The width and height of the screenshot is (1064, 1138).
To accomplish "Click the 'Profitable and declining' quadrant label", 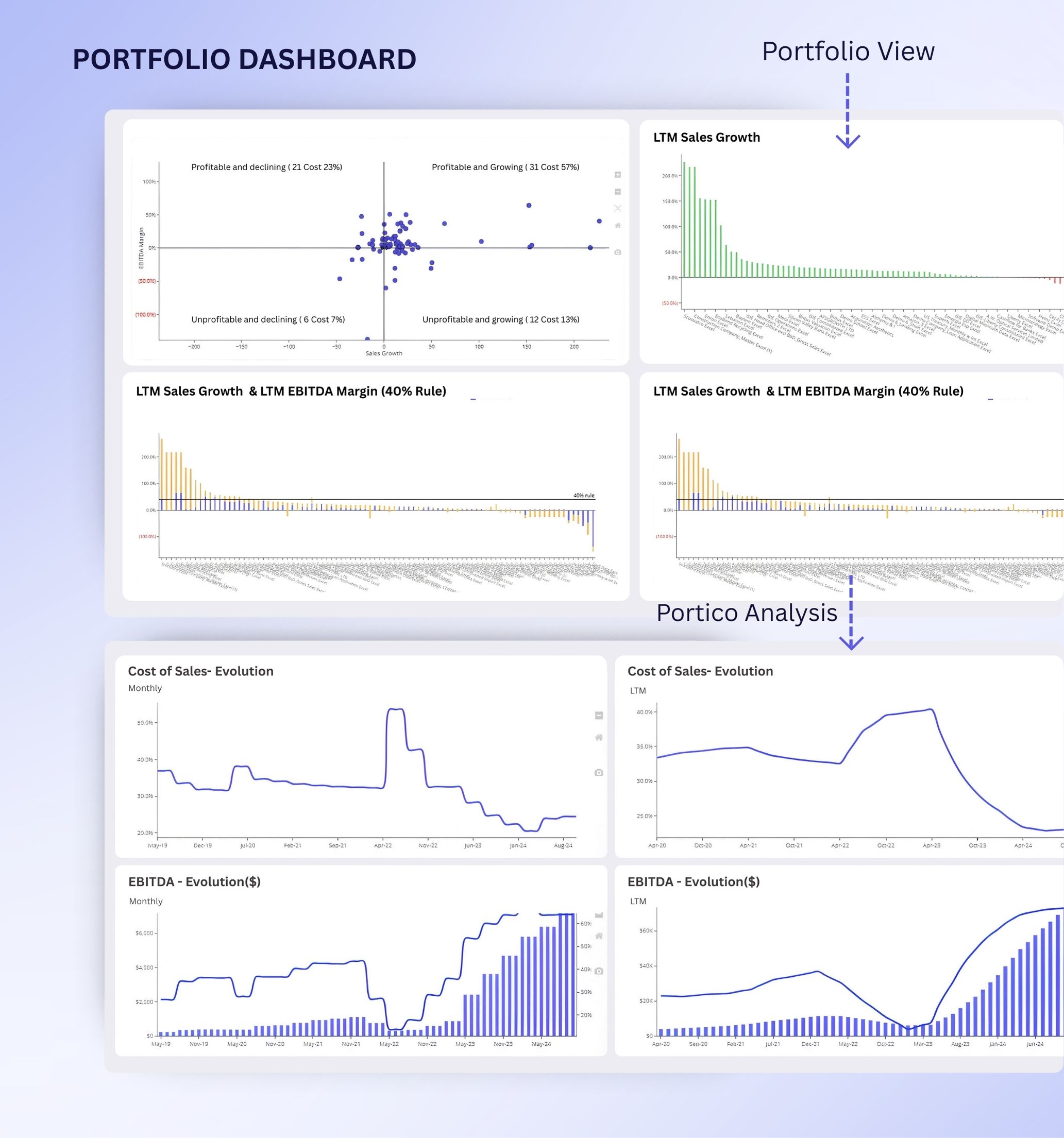I will (266, 167).
